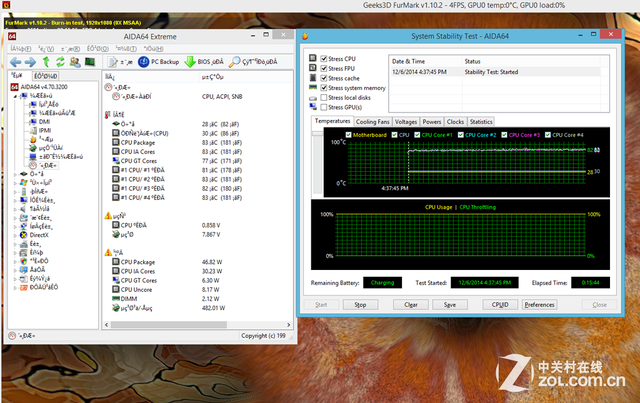
Task: Click the PC Backup toolbar button
Action: [159, 62]
